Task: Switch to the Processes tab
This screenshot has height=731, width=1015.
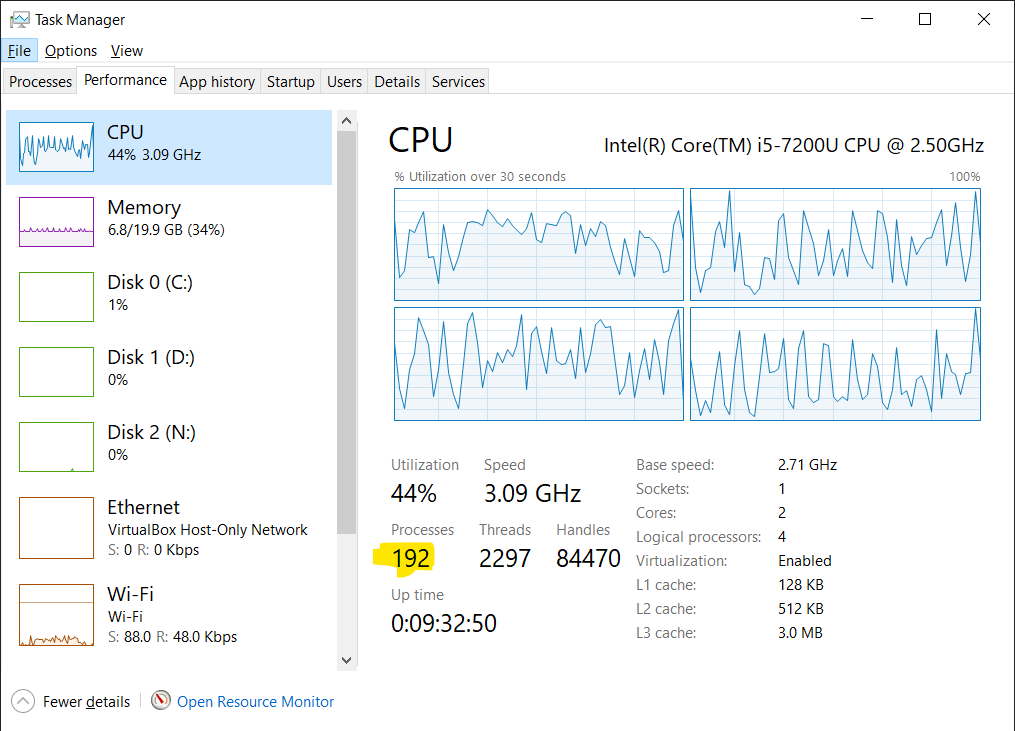Action: [39, 81]
